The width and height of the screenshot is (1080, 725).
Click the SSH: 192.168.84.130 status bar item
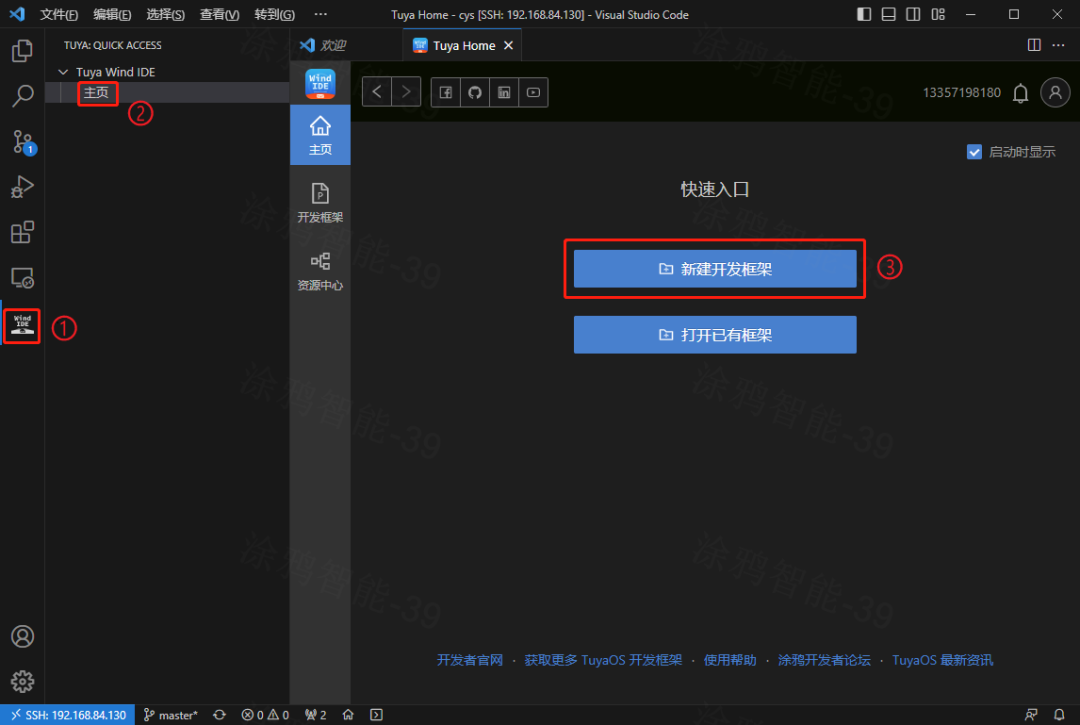[68, 714]
